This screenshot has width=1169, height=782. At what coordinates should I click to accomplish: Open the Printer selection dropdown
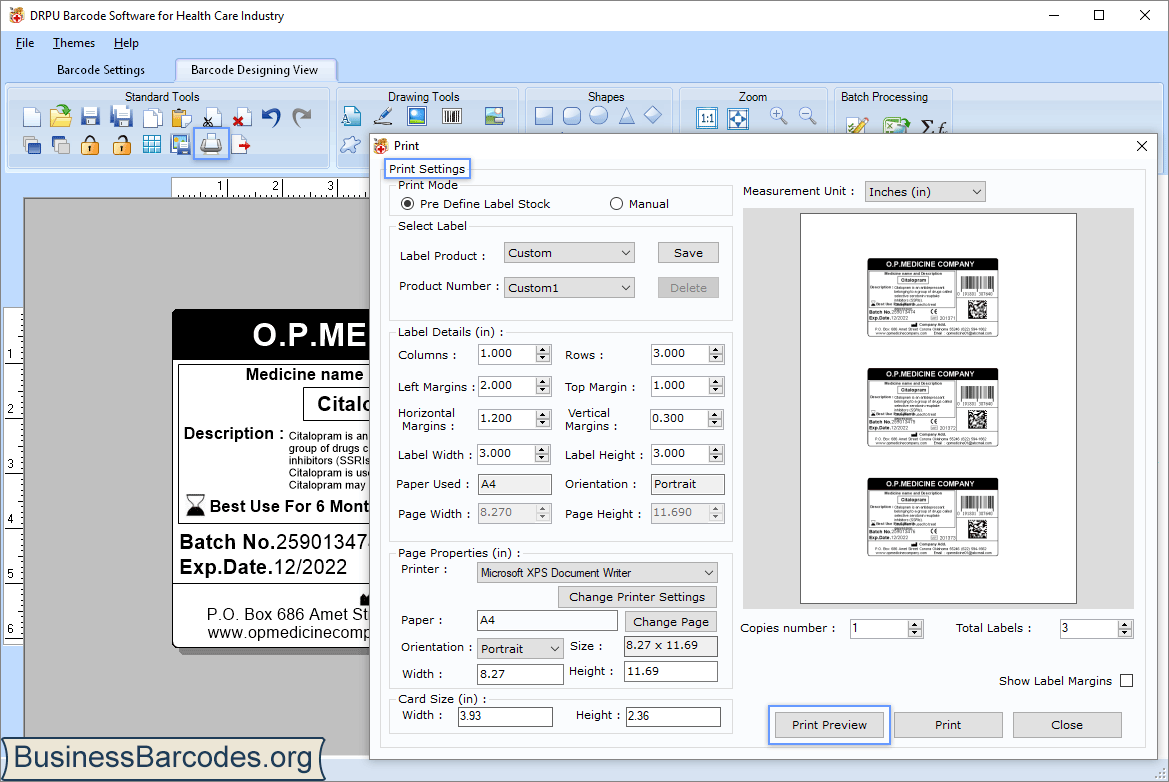pos(597,573)
